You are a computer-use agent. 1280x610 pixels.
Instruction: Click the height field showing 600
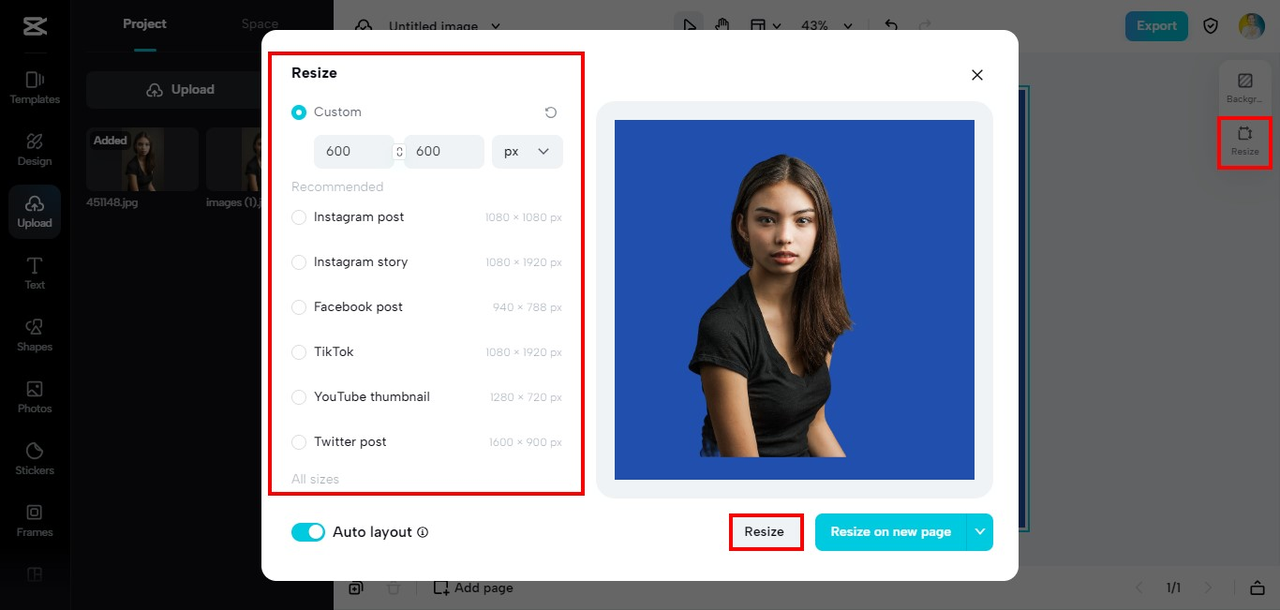click(x=444, y=151)
